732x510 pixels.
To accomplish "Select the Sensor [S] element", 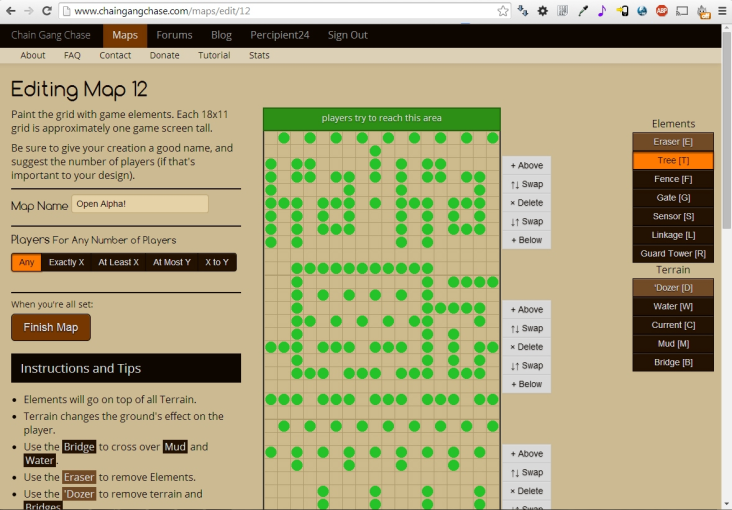I will point(673,216).
